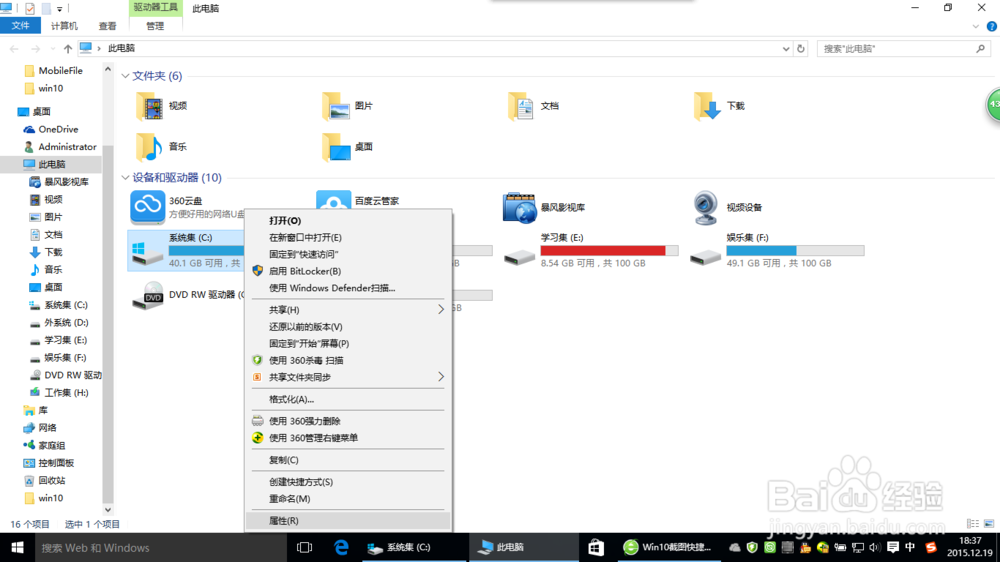1000x562 pixels.
Task: Open the 查看 ribbon tab
Action: point(107,26)
